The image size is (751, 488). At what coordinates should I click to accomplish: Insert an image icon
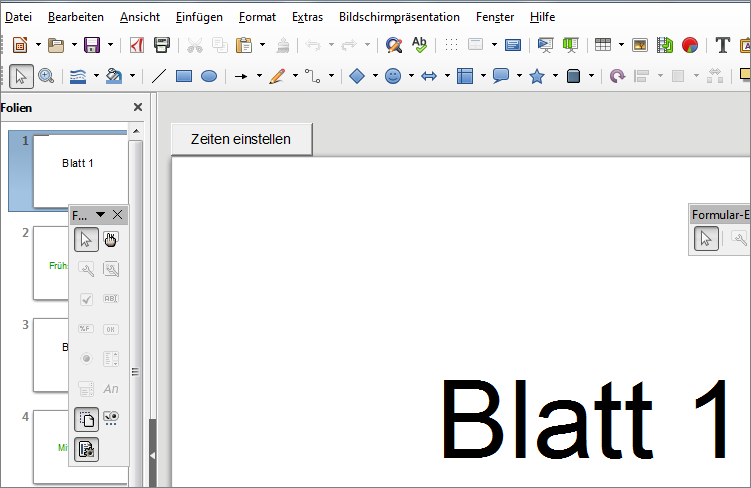tap(640, 45)
